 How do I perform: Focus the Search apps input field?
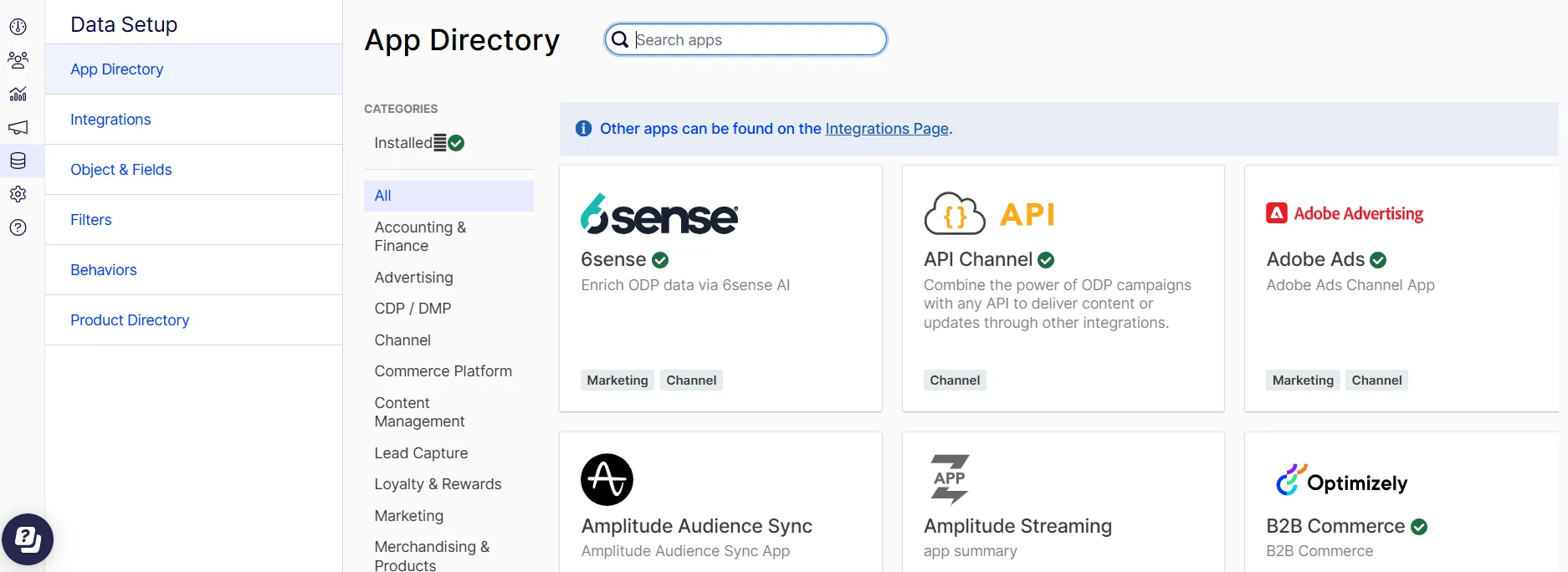tap(746, 39)
